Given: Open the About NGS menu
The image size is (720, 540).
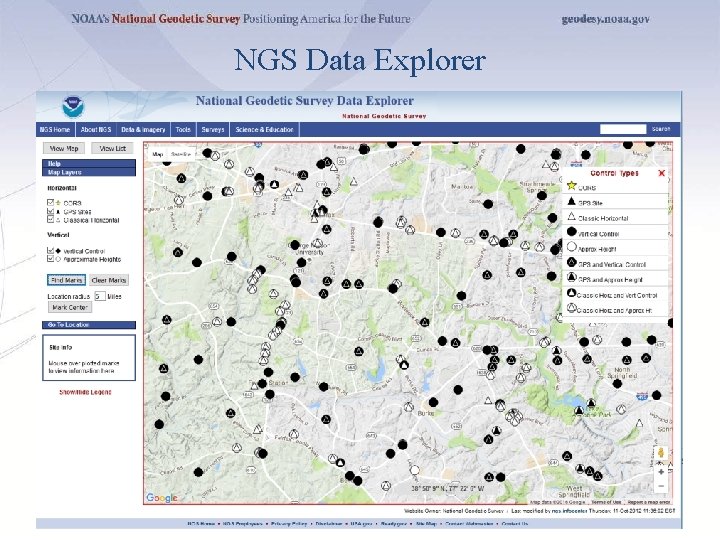Looking at the screenshot, I should pos(96,129).
